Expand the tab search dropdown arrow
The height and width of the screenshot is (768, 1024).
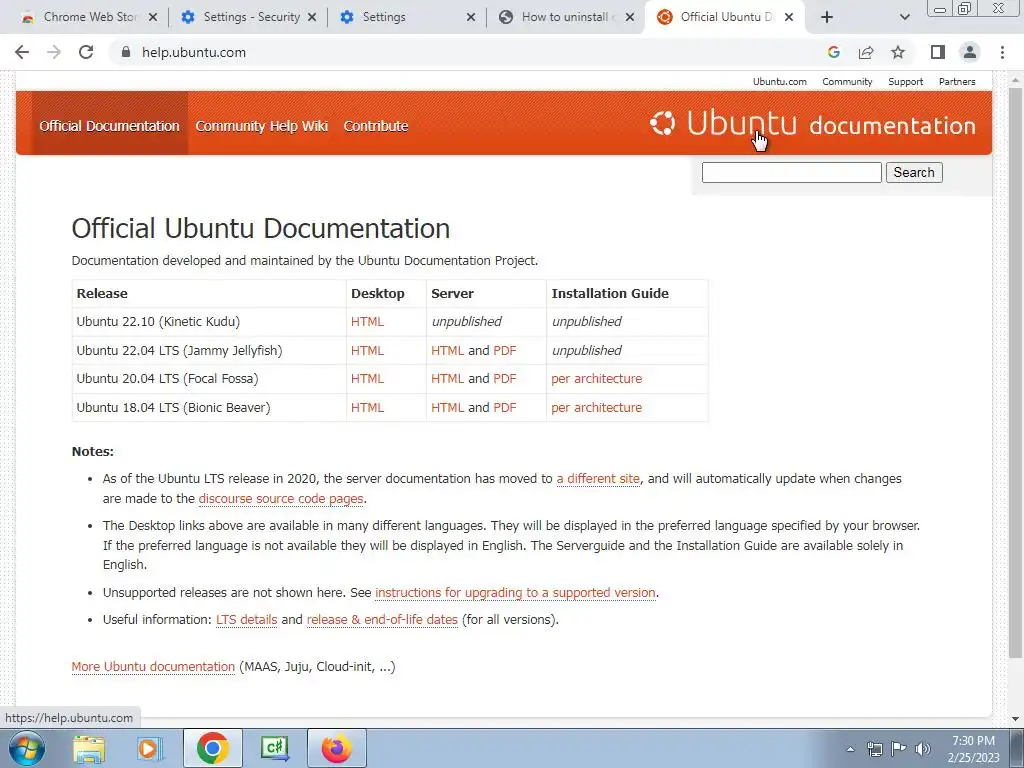tap(904, 18)
